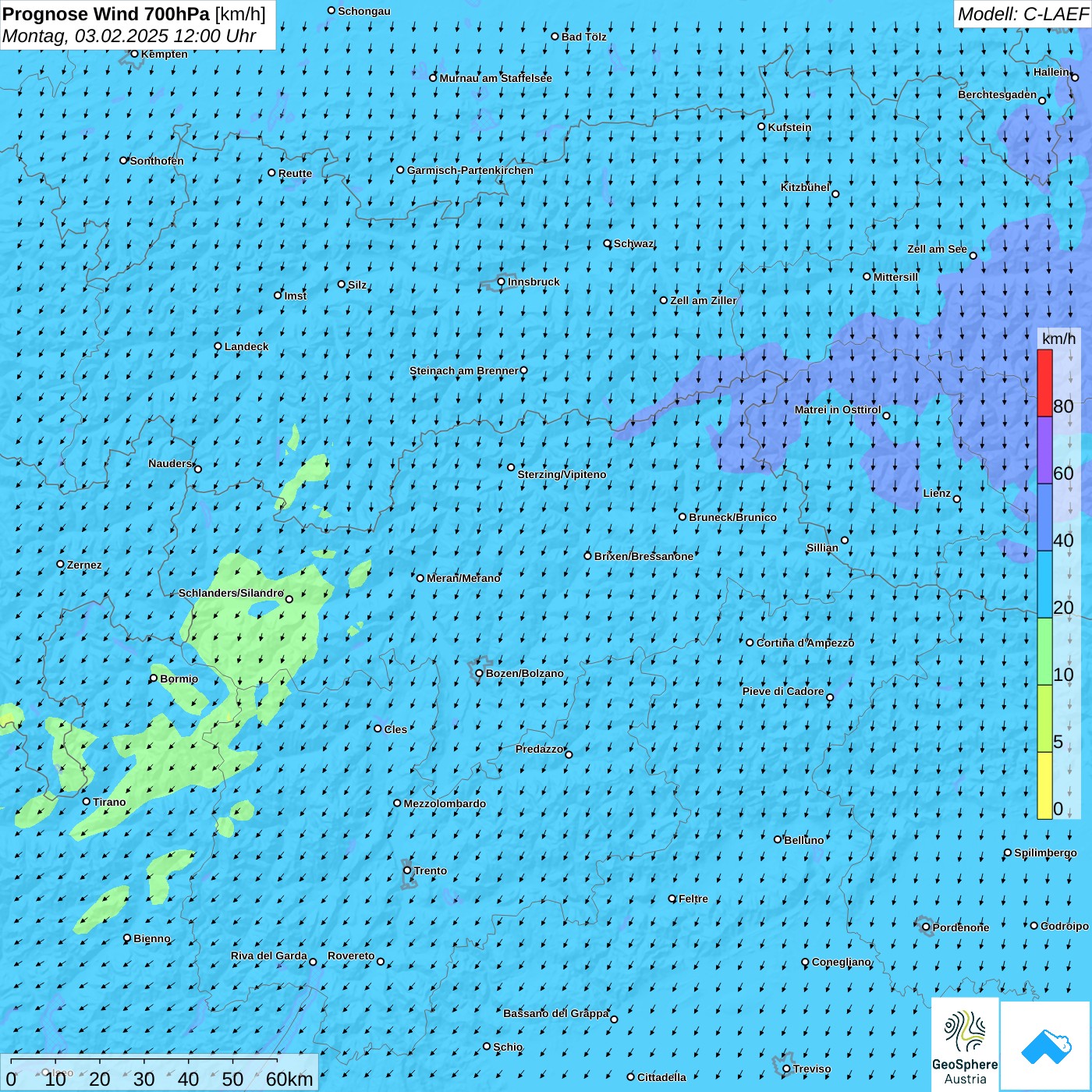Image resolution: width=1092 pixels, height=1092 pixels.
Task: Click the 'Rovereto' label
Action: 351,955
